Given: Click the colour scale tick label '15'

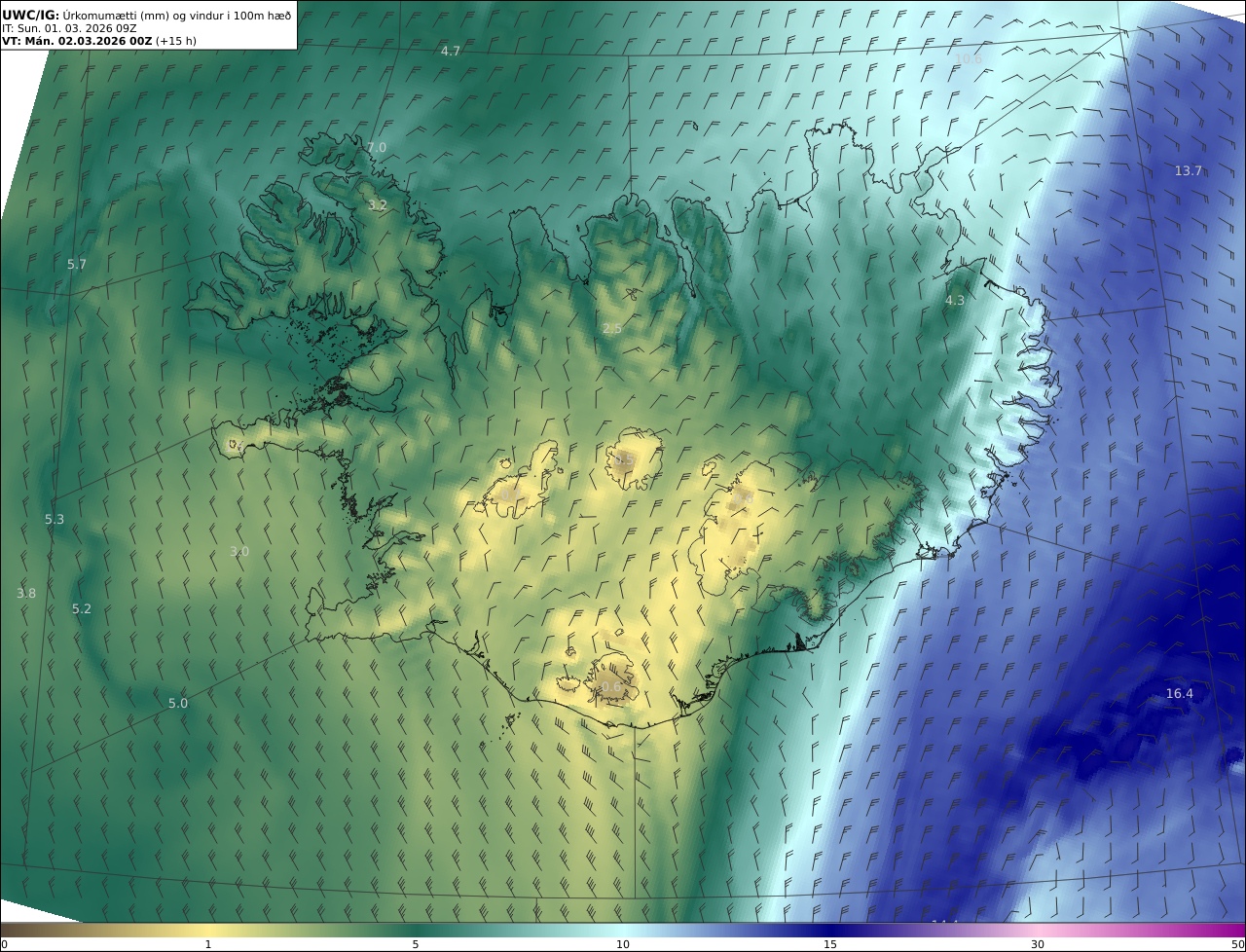Looking at the screenshot, I should [x=830, y=944].
